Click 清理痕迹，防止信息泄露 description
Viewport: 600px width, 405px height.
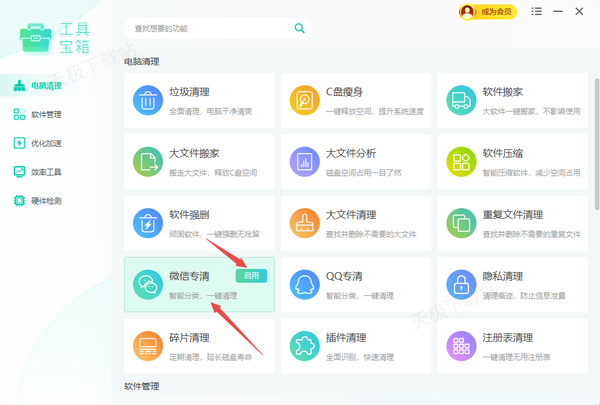click(523, 296)
